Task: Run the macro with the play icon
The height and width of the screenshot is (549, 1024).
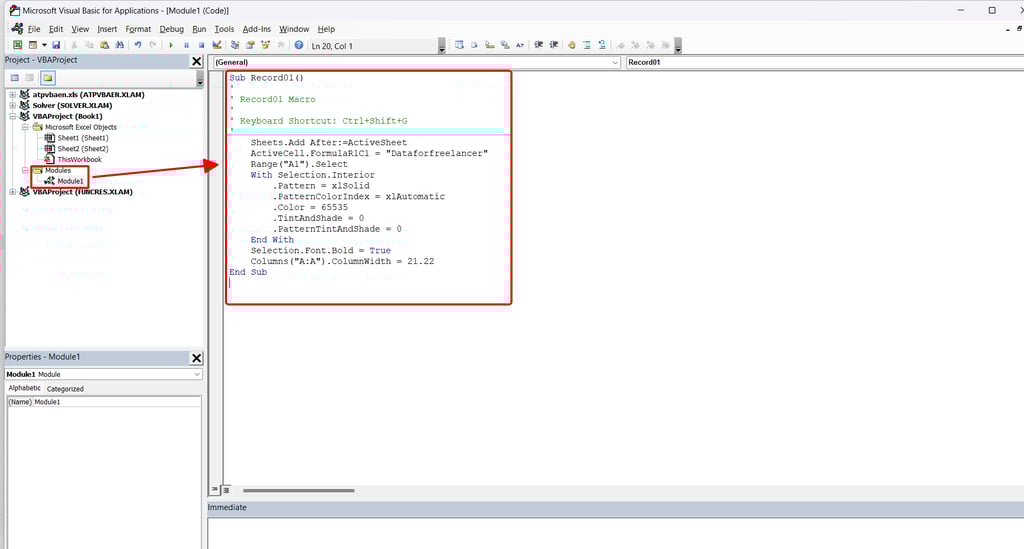Action: tap(171, 45)
